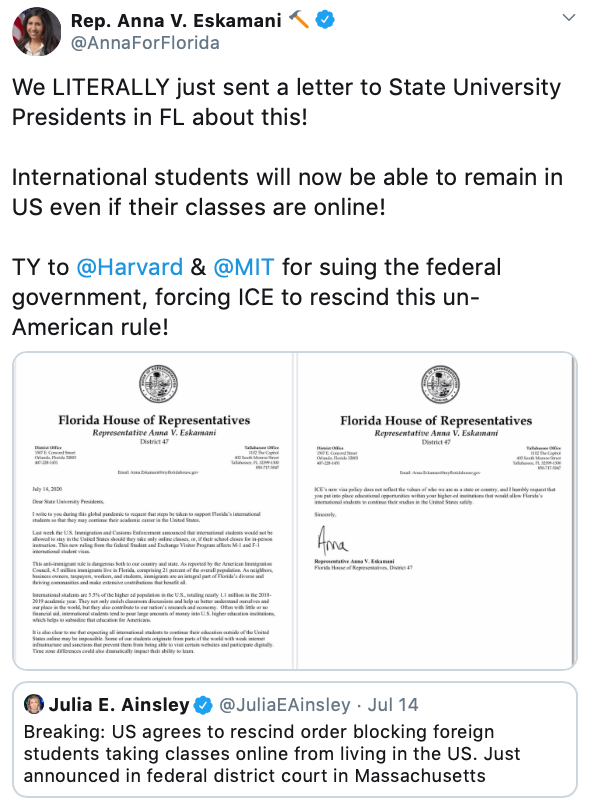Open Anna V. Eskamani's profile picture

click(36, 31)
